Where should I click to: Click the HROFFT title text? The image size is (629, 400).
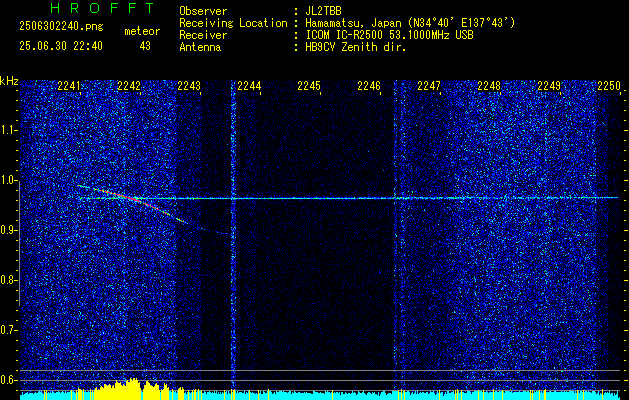[102, 8]
